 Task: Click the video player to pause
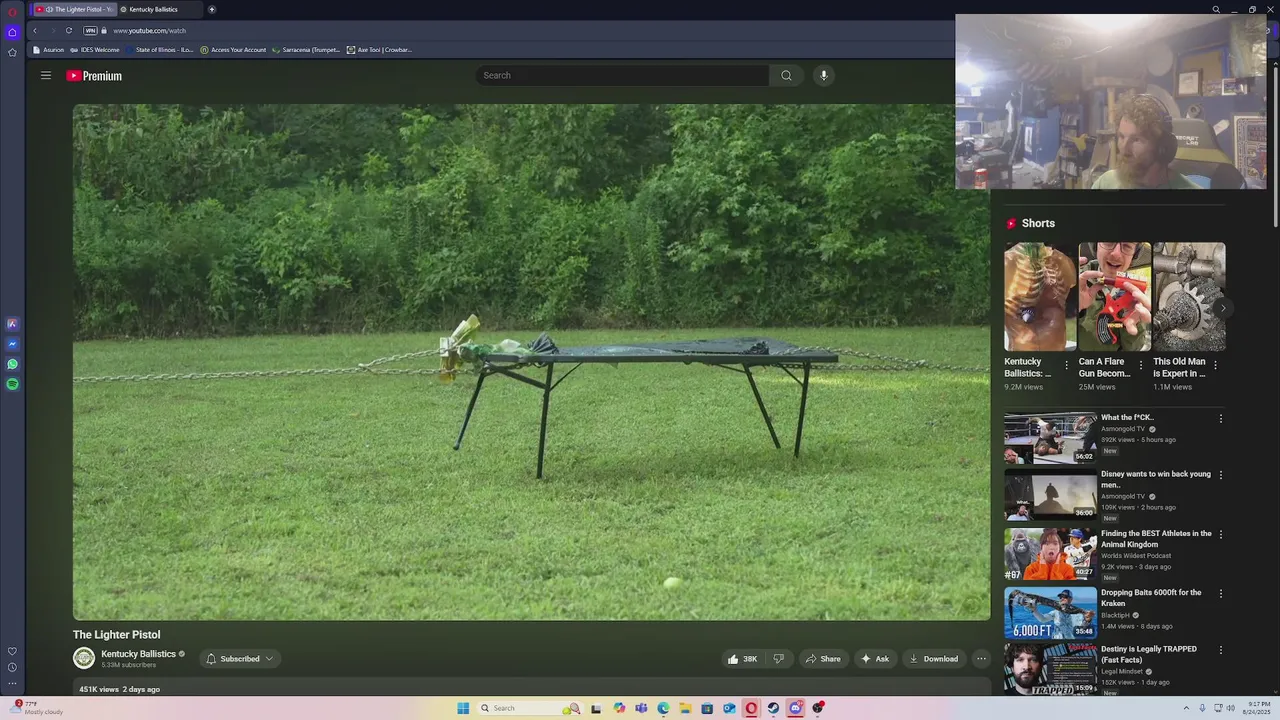[531, 362]
